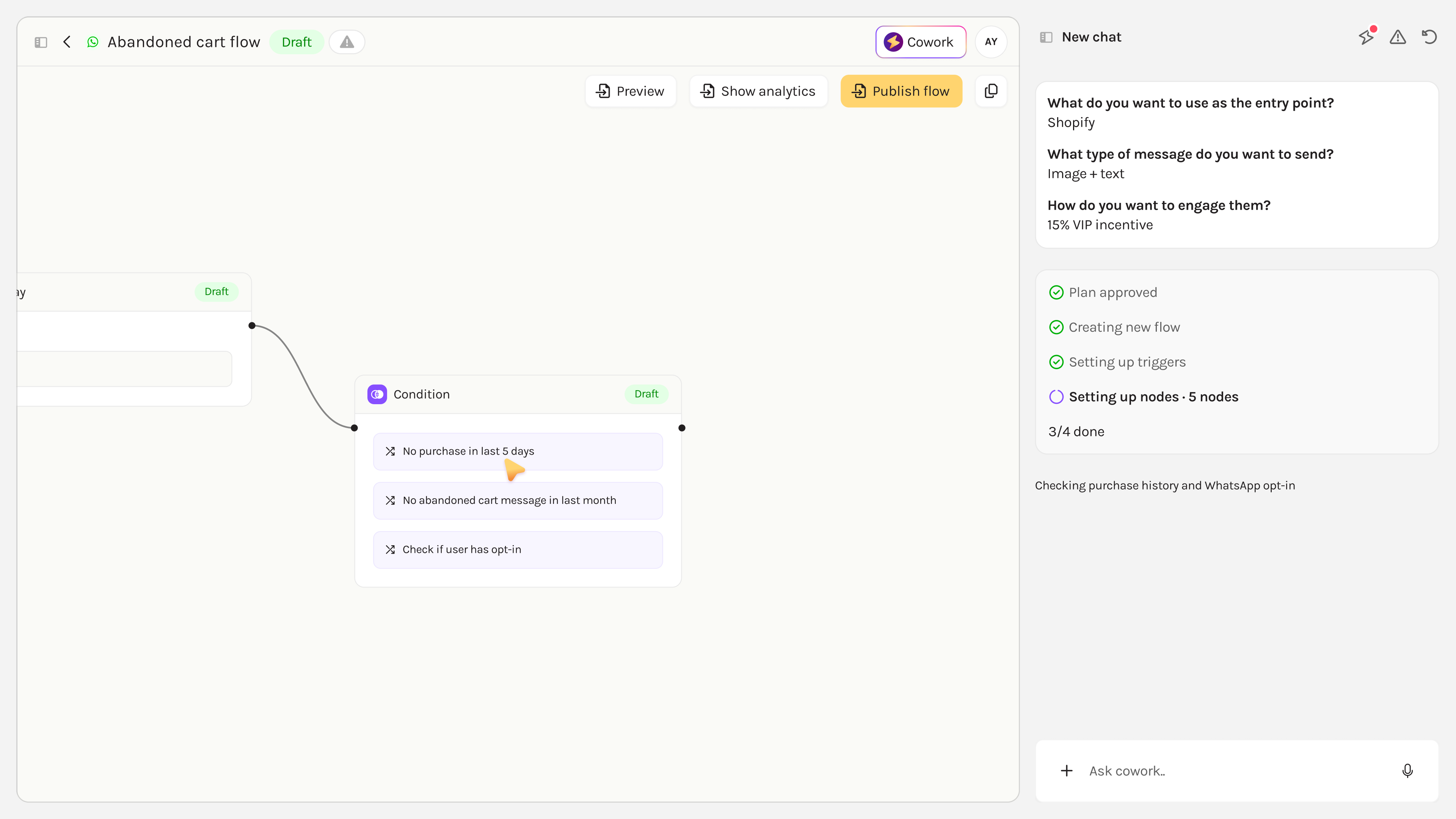Click the Draft badge on Condition node
The image size is (1456, 819).
(x=646, y=394)
